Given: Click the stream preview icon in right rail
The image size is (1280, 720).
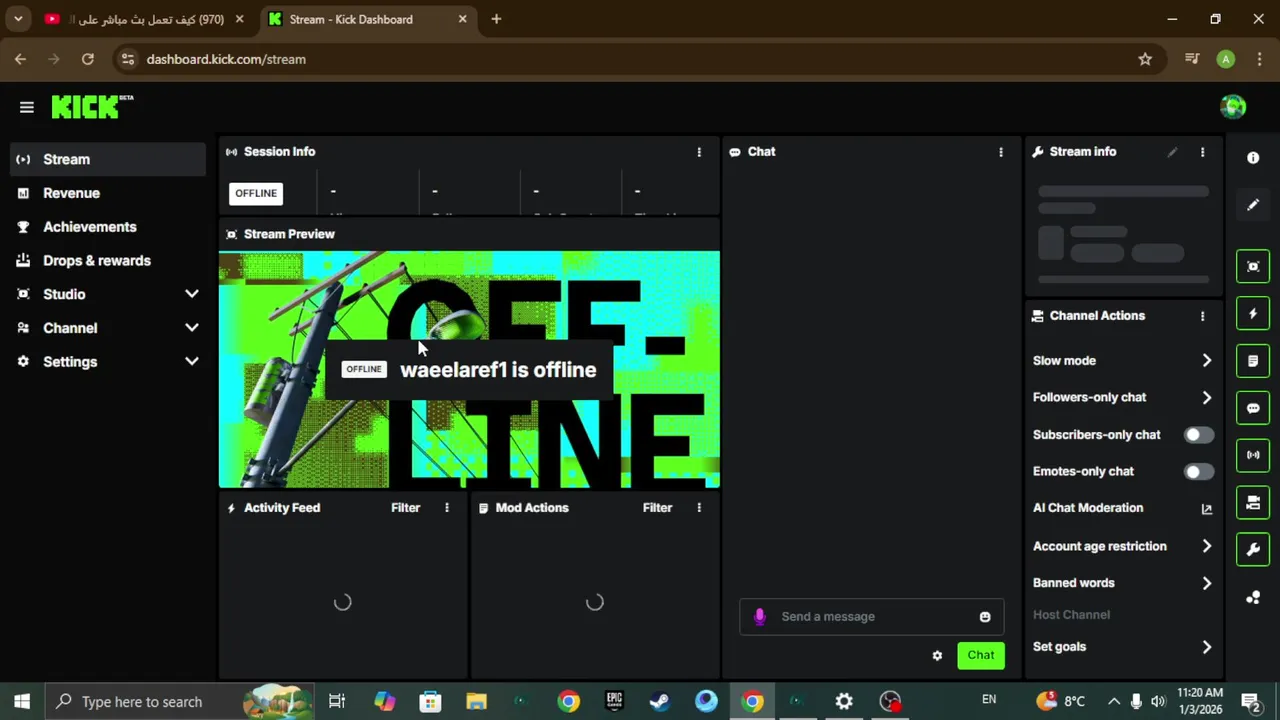Looking at the screenshot, I should tap(1253, 266).
